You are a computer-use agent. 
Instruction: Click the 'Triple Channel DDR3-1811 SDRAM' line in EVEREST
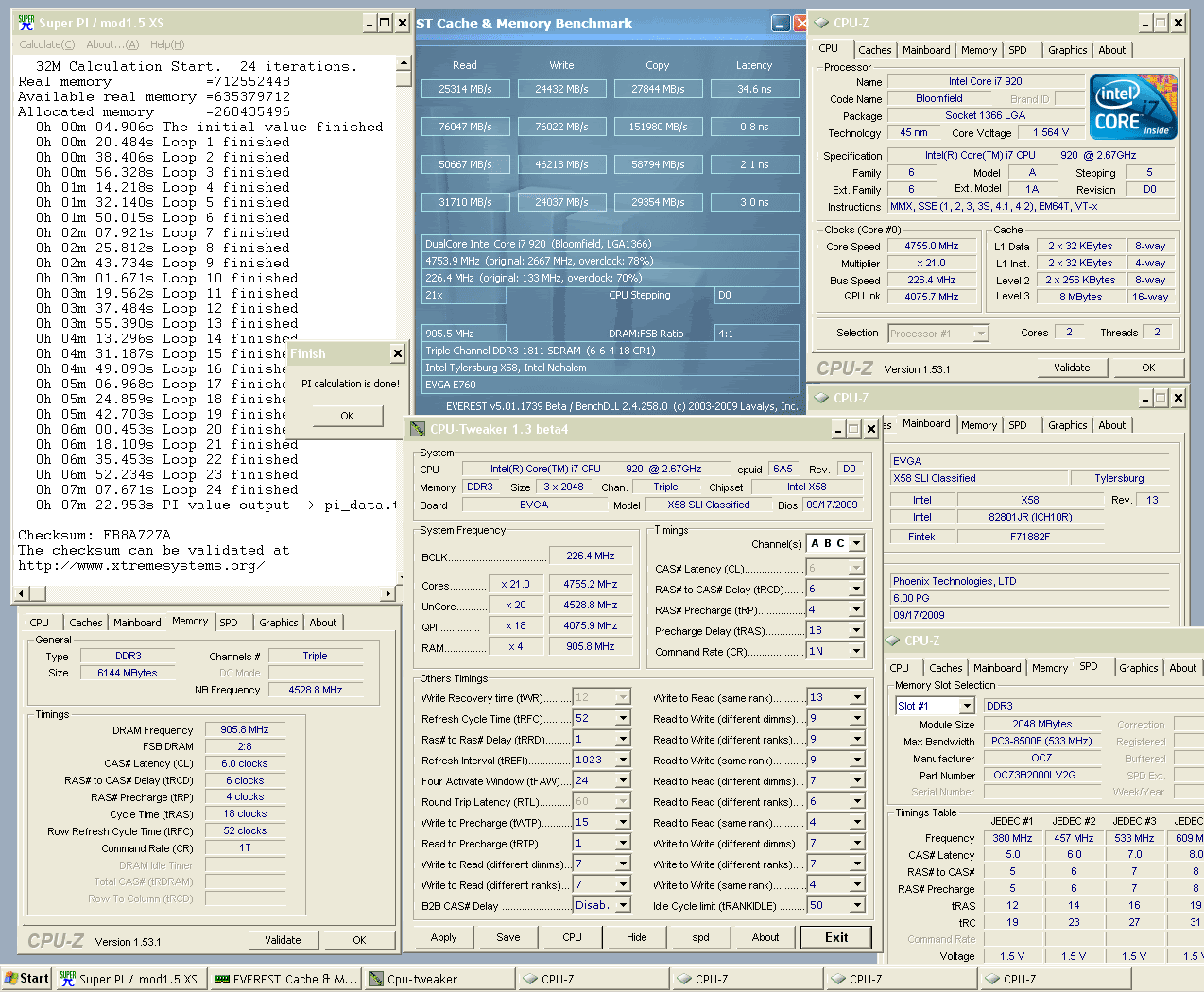point(611,351)
